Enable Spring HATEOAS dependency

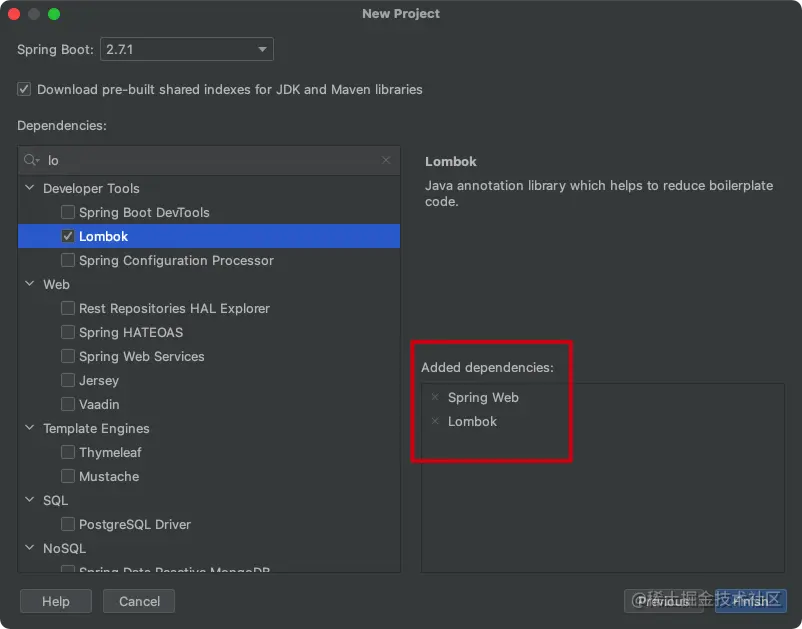click(x=68, y=332)
